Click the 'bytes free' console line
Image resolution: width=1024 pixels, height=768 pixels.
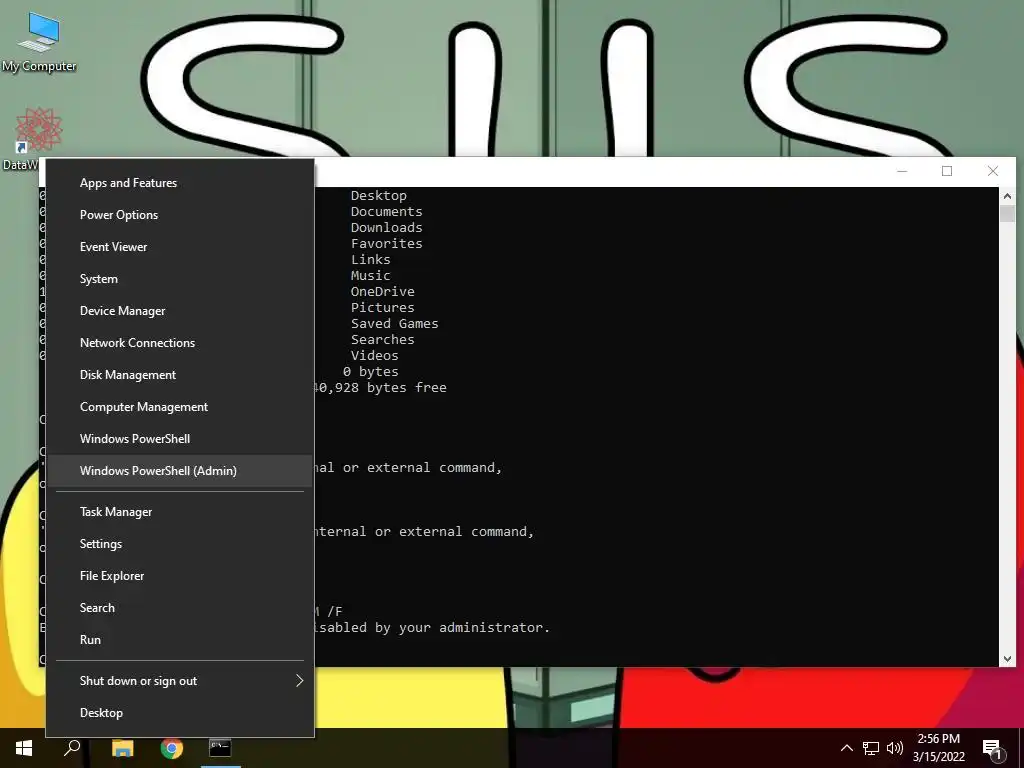381,387
